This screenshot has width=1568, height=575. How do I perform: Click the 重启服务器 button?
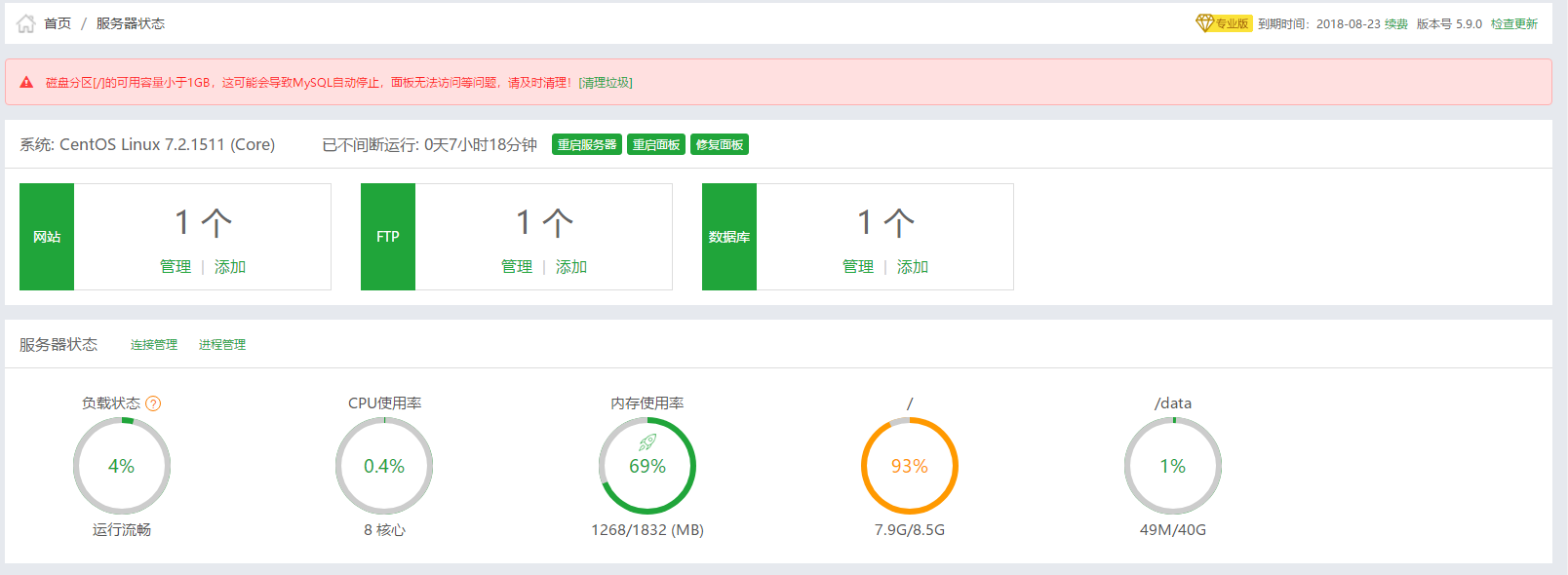[587, 144]
